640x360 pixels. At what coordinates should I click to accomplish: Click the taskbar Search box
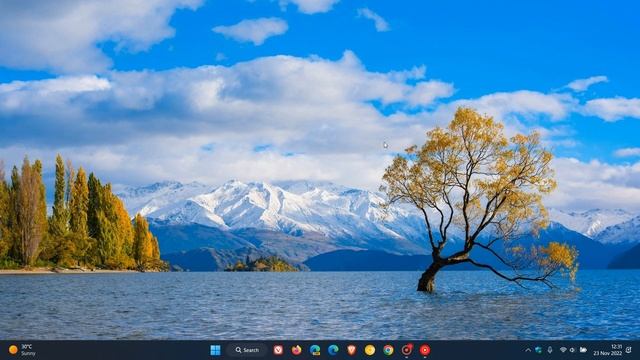(x=247, y=350)
